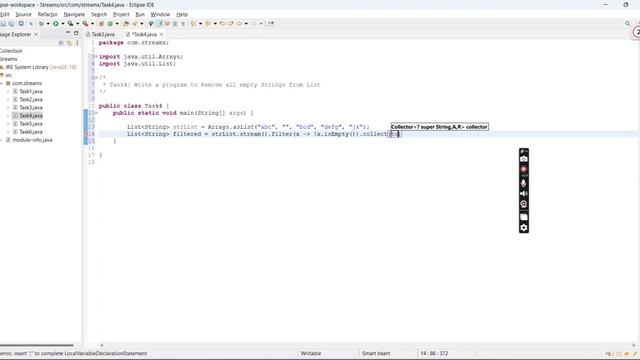Viewport: 640px width, 360px height.
Task: Open the Coverage dropdown arrow
Action: (78, 24)
